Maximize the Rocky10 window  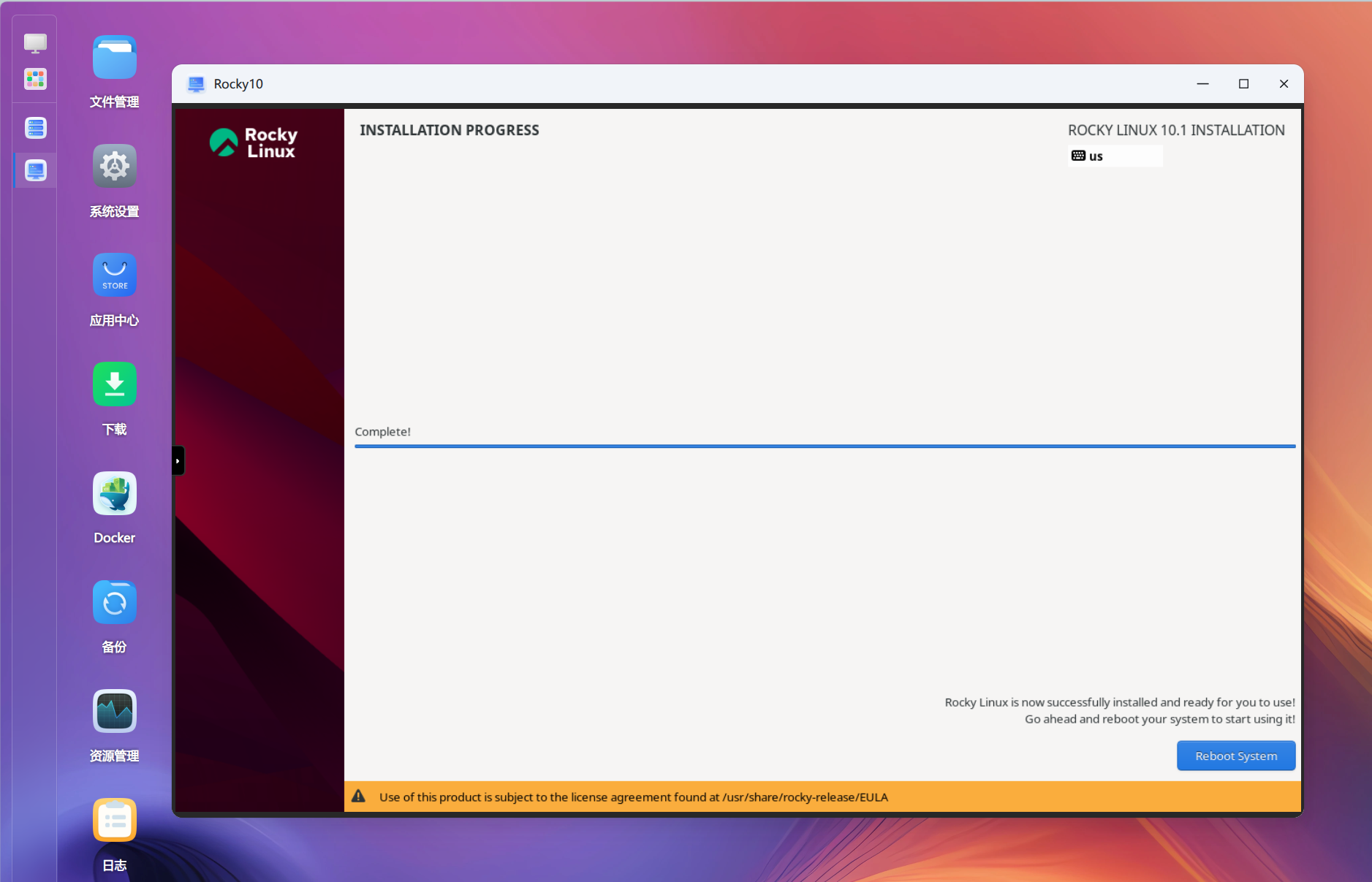click(1243, 84)
